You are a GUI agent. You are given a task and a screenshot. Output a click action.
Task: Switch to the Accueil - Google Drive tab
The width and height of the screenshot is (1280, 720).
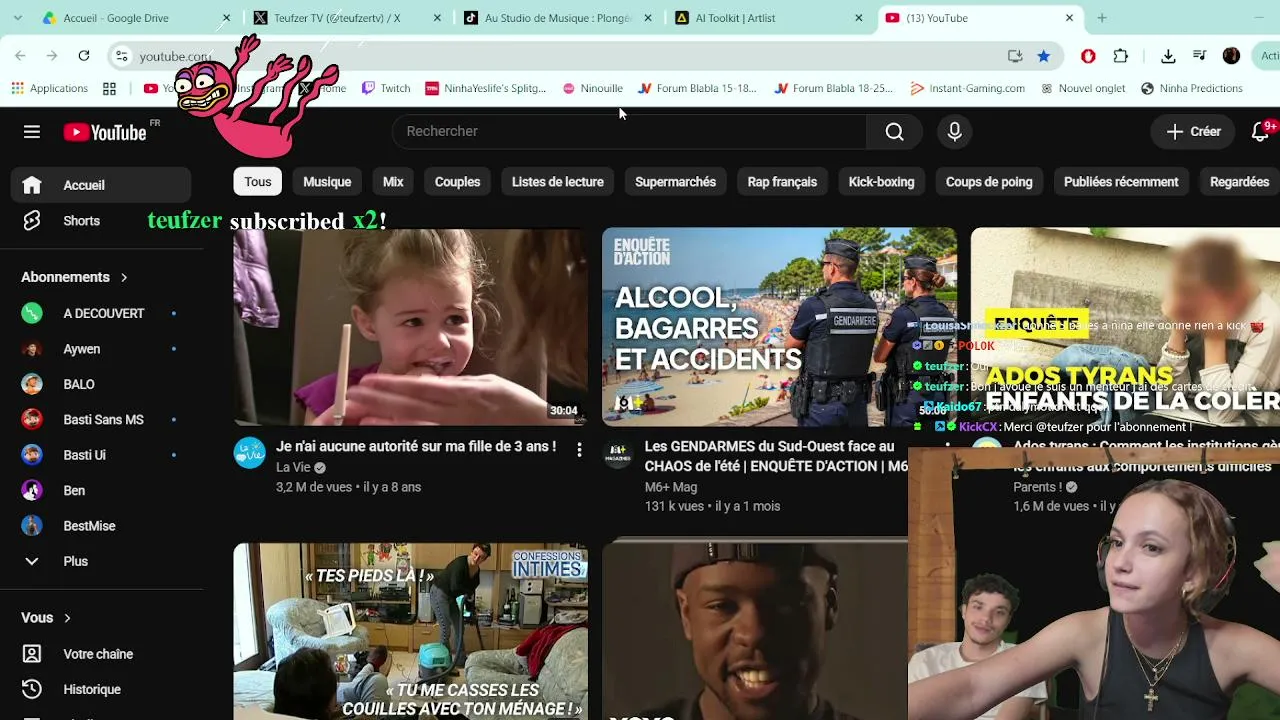136,18
